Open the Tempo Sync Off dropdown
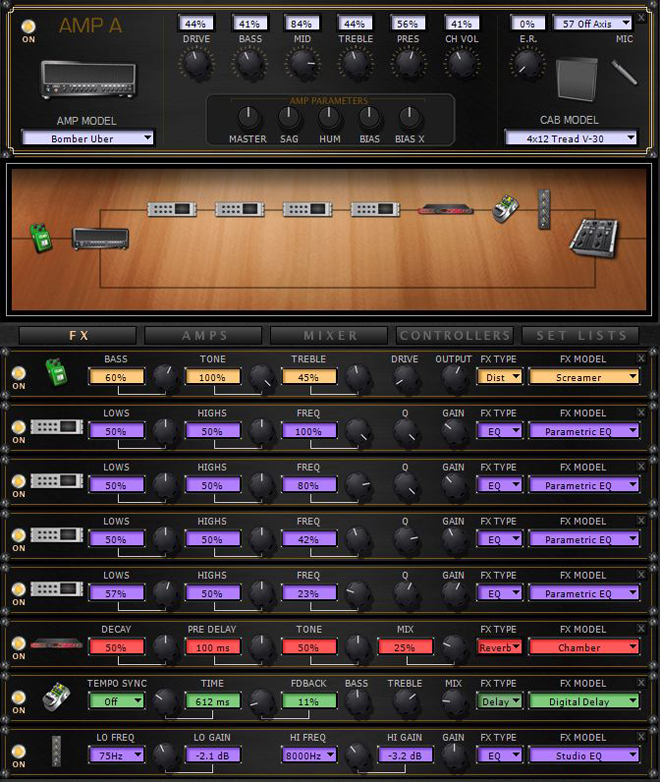The height and width of the screenshot is (782, 660). pos(116,701)
